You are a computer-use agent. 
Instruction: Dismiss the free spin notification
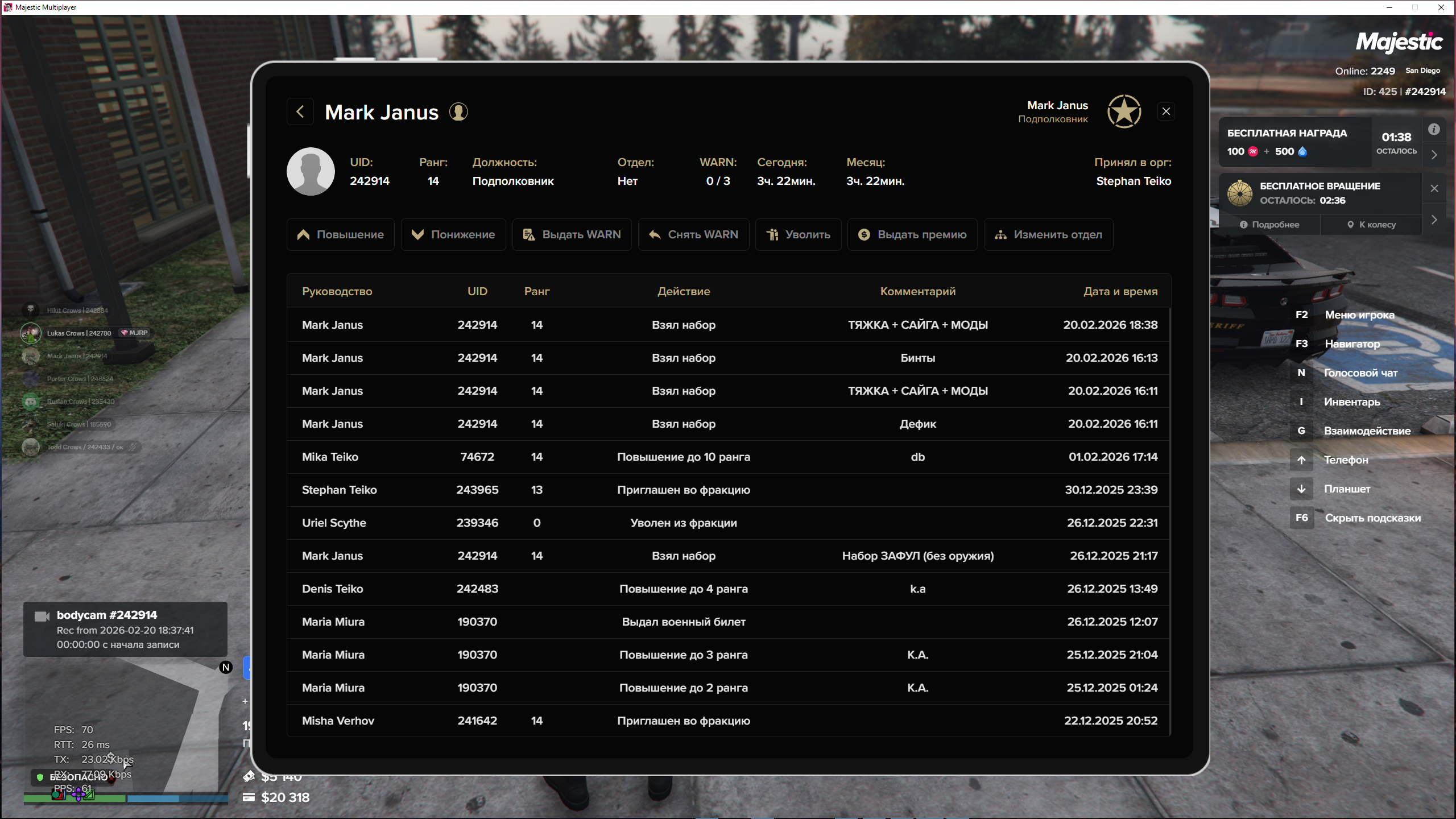point(1434,188)
